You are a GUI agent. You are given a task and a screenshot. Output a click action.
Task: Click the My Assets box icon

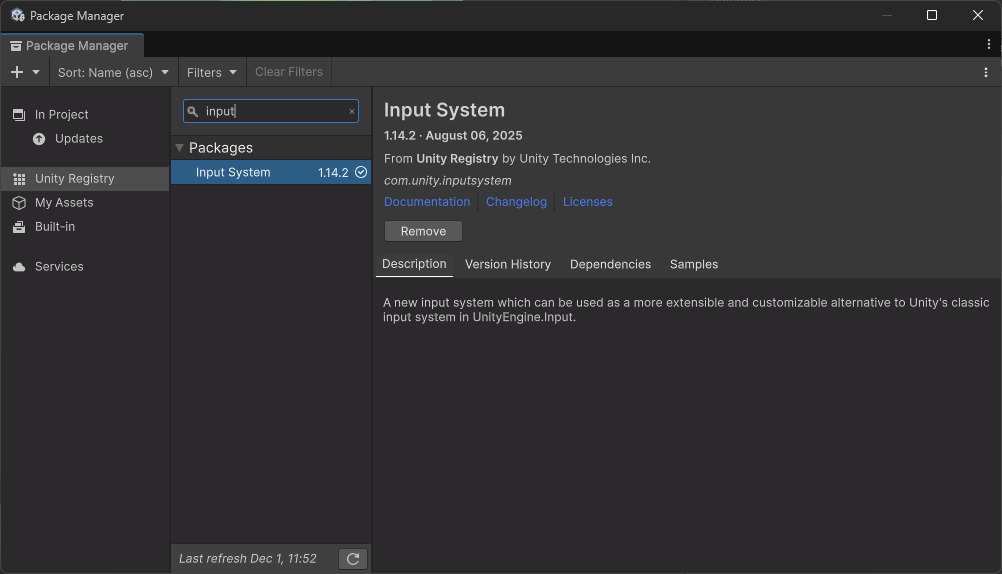[19, 203]
